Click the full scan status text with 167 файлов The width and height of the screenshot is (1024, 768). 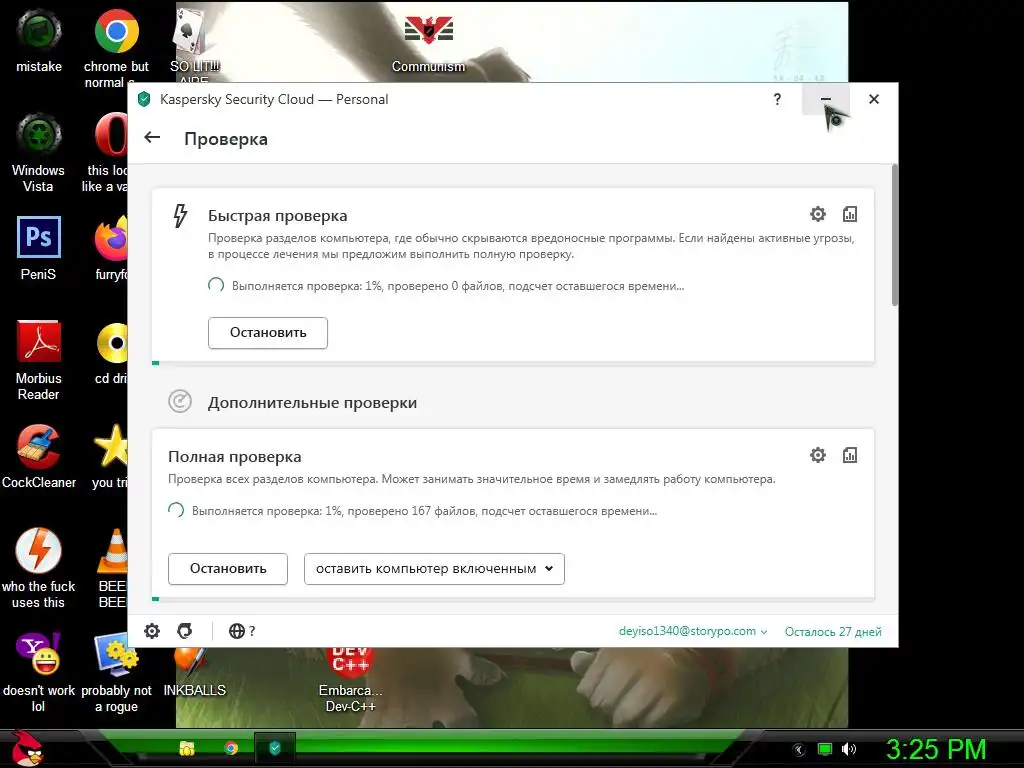coord(424,511)
